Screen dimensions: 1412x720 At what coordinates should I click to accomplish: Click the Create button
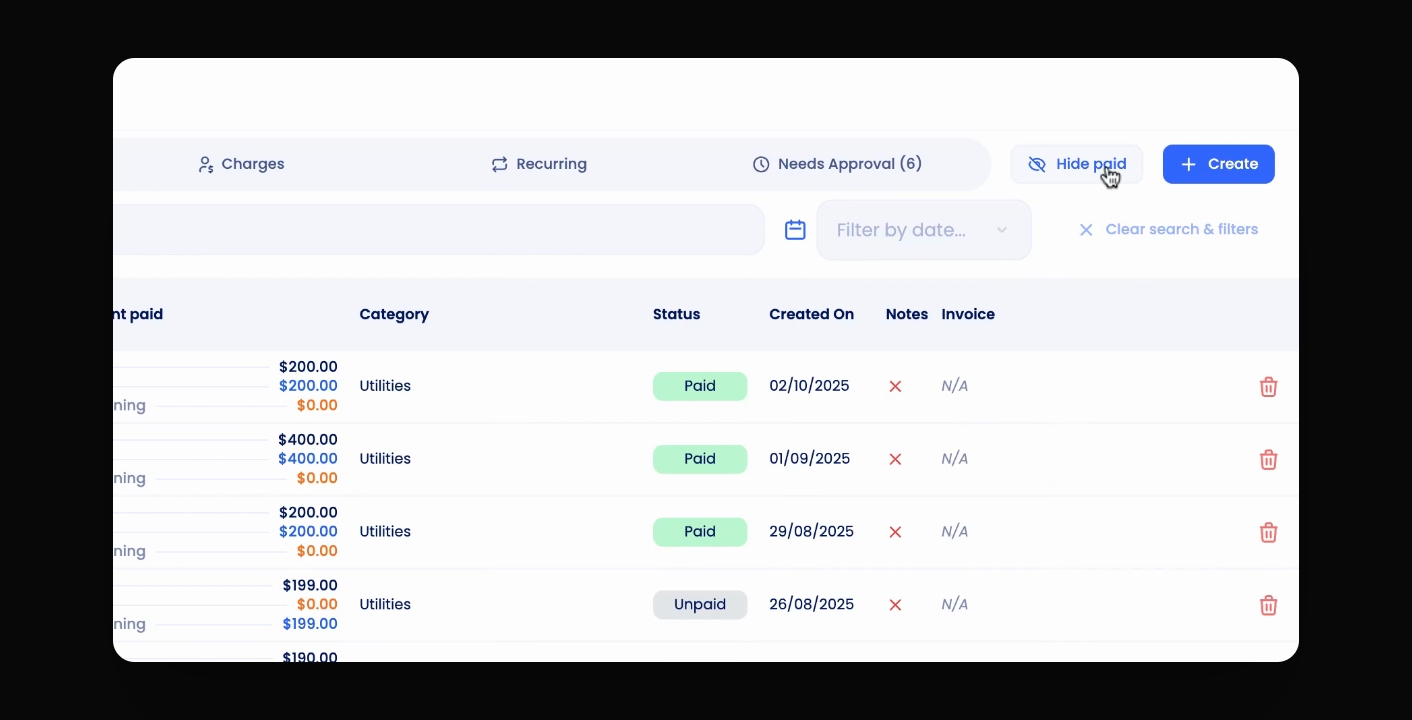[x=1218, y=164]
